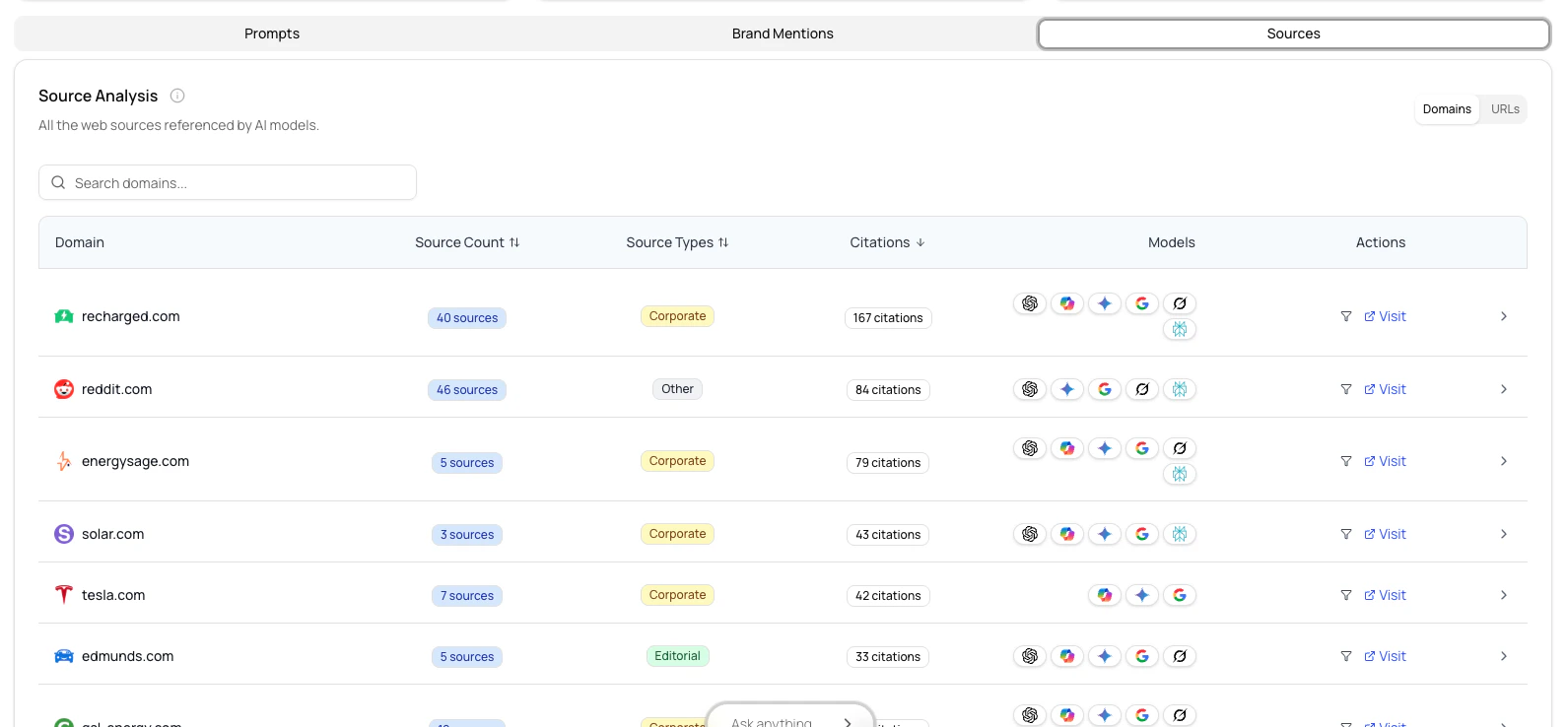Open the Prompts tab
1568x727 pixels.
pos(272,33)
